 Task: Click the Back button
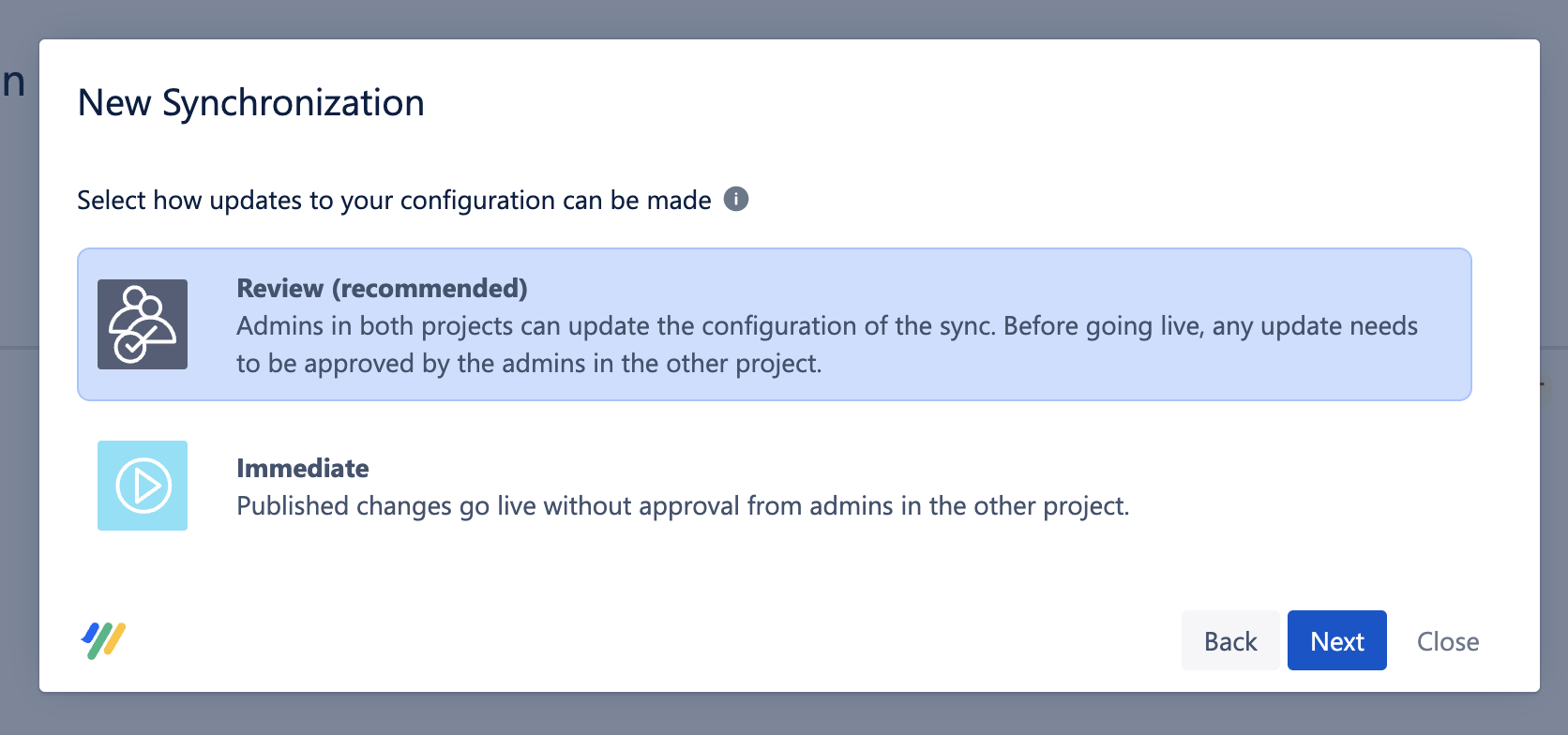[1229, 640]
